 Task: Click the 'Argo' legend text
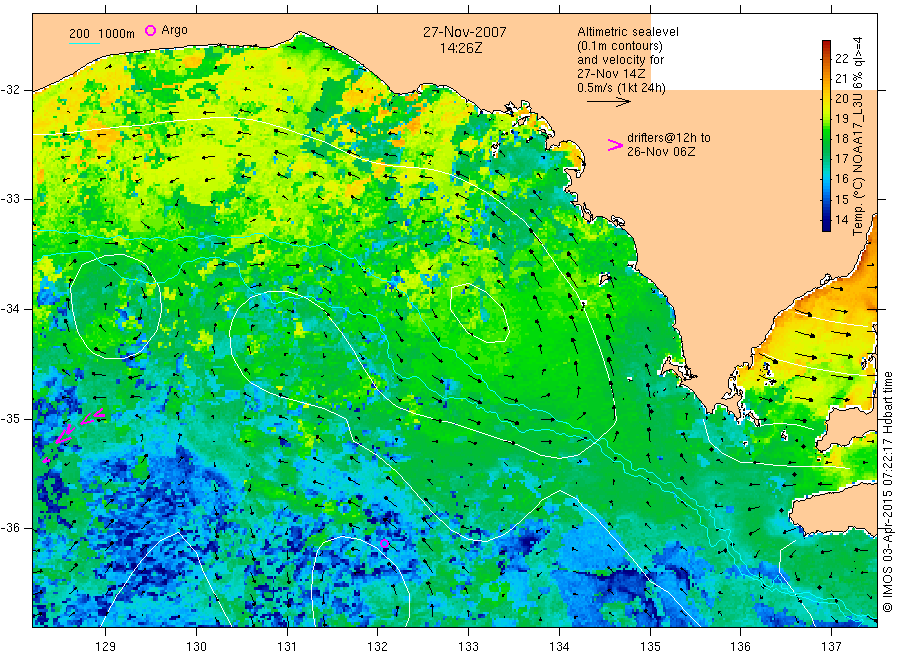point(174,30)
